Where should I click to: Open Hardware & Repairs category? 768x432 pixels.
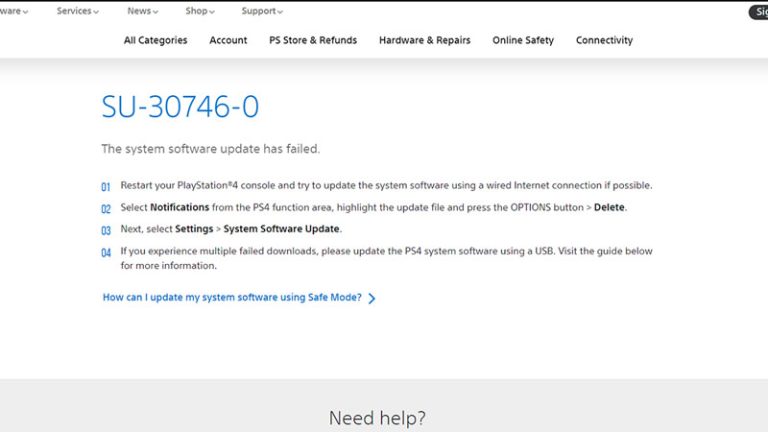(x=425, y=40)
